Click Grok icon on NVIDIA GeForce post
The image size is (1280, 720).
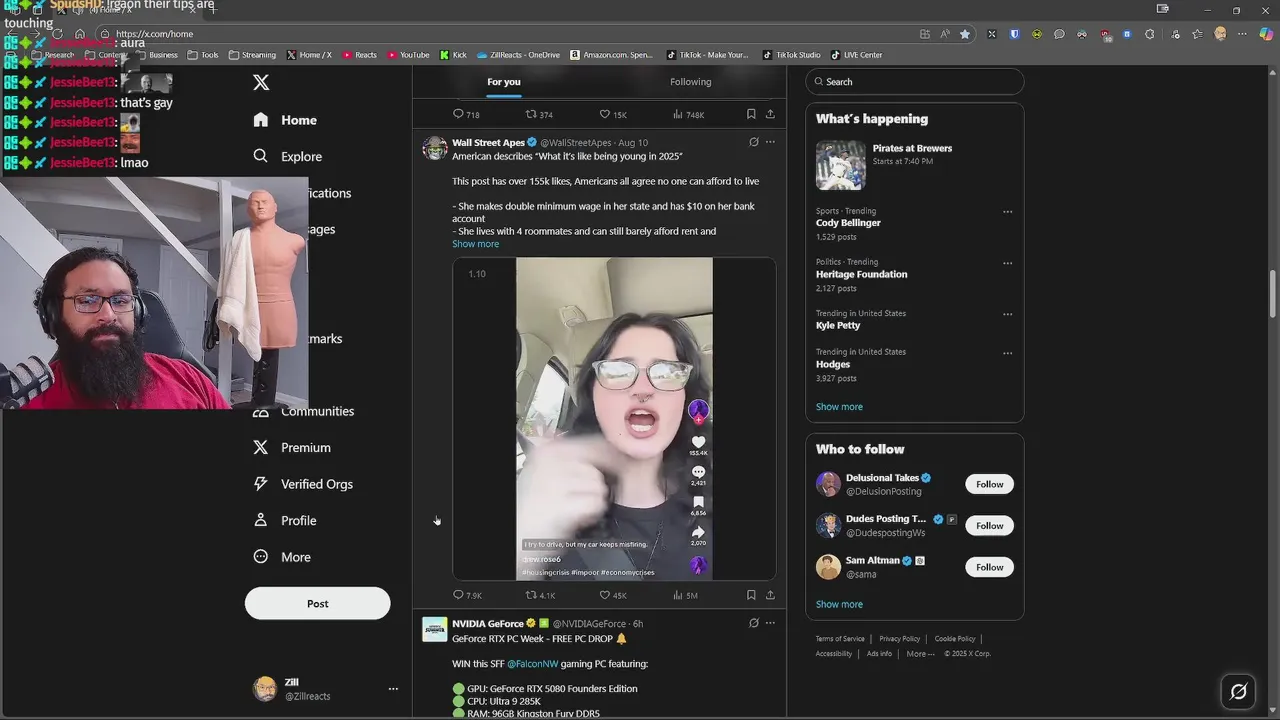(753, 623)
